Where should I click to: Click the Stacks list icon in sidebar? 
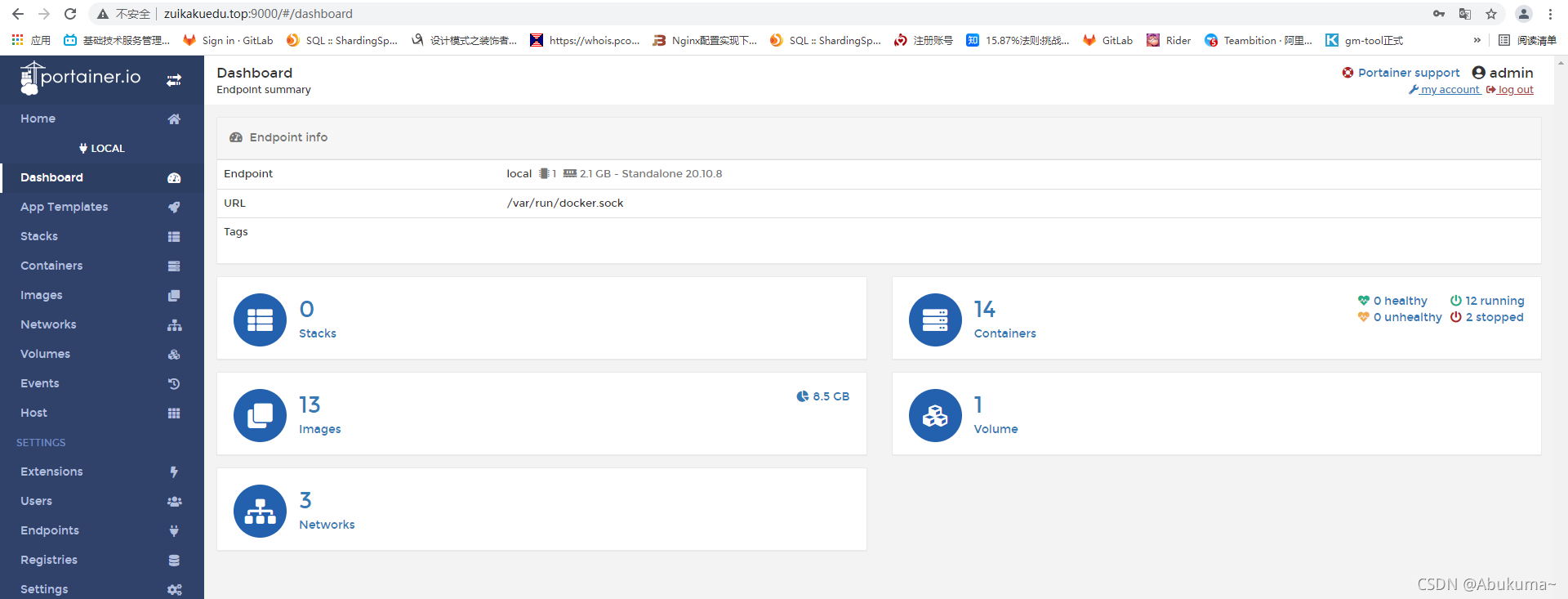[174, 237]
